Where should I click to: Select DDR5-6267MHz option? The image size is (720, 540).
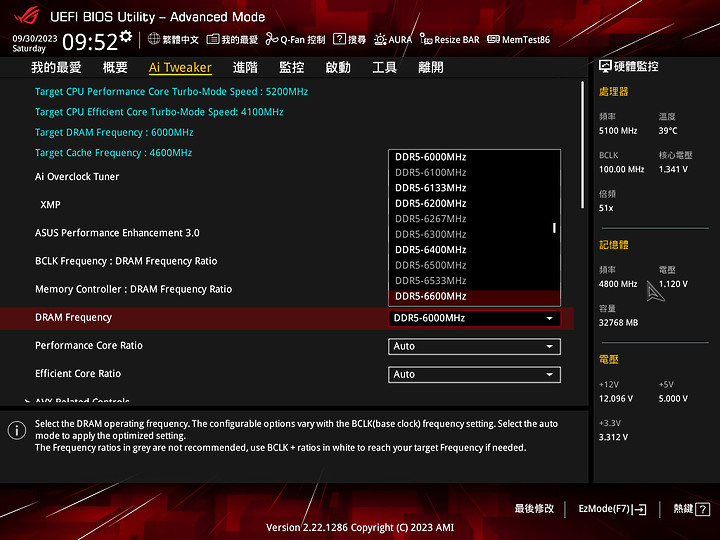pos(474,219)
